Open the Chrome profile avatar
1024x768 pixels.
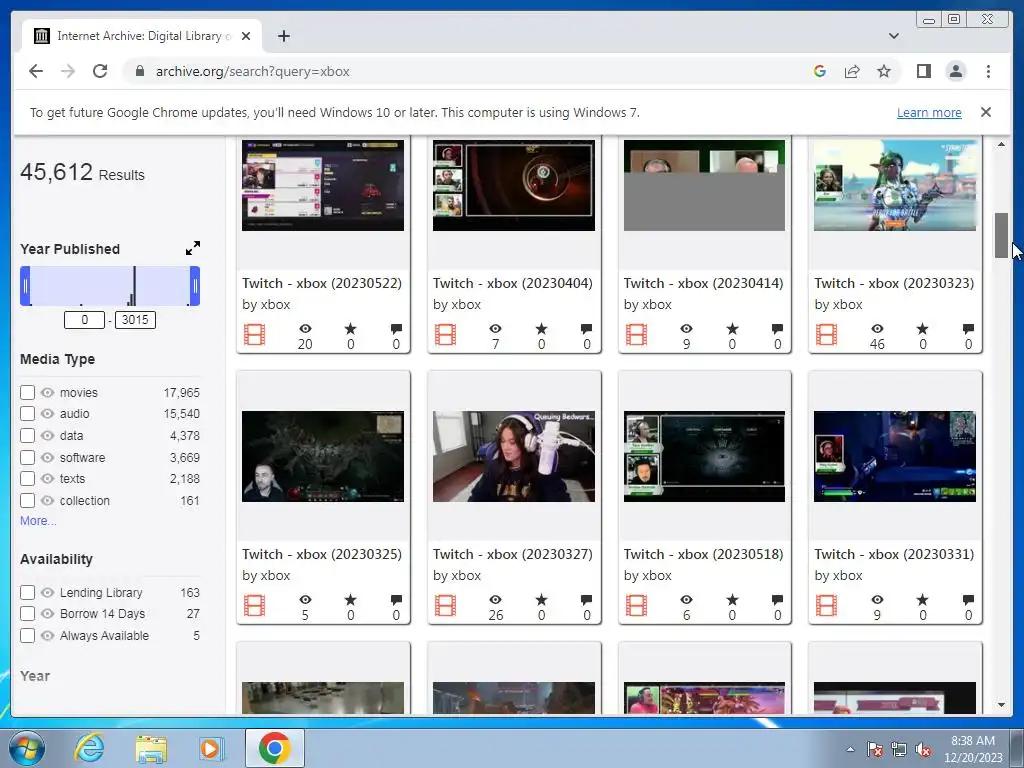pos(956,71)
